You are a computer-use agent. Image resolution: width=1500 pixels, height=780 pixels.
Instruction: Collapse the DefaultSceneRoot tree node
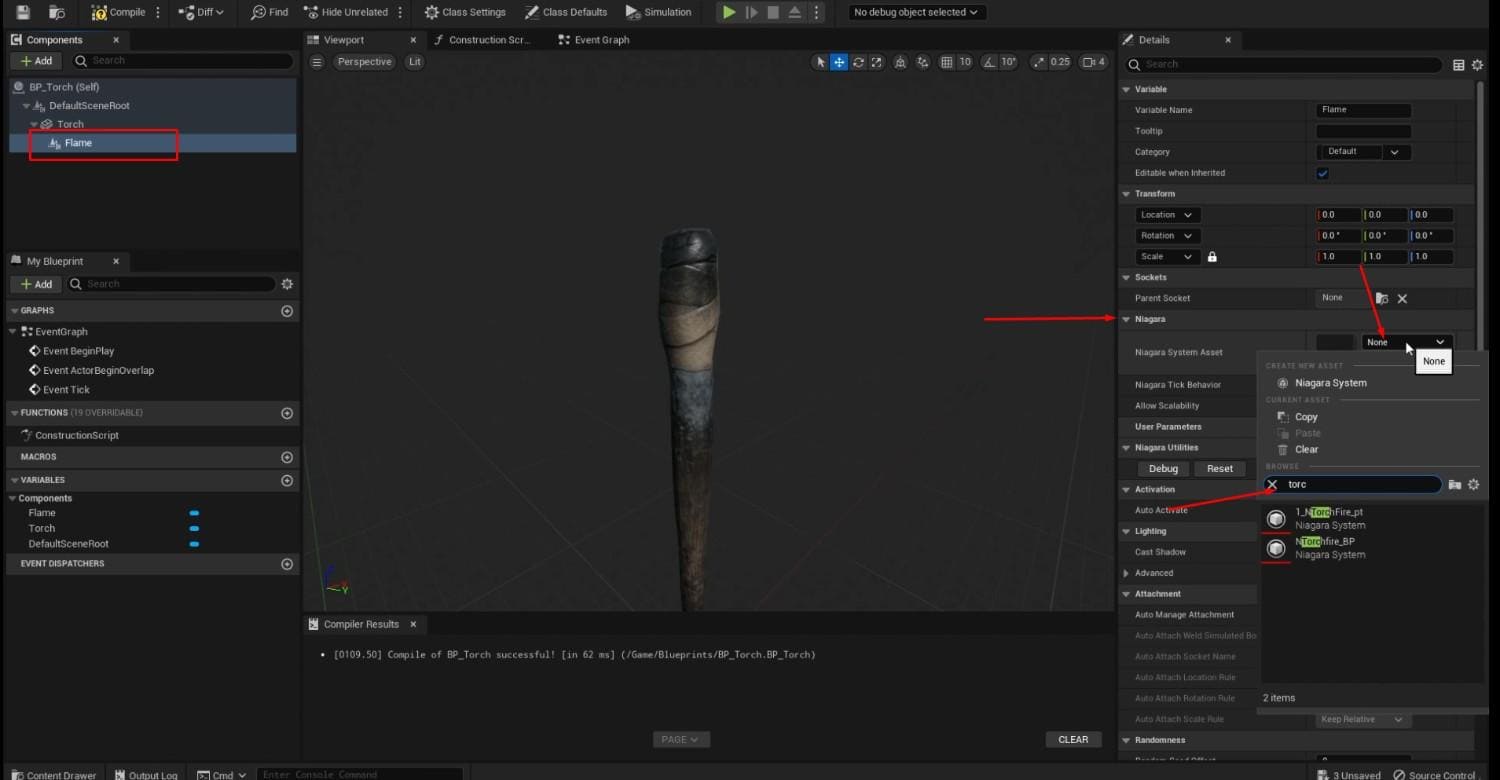(27, 106)
